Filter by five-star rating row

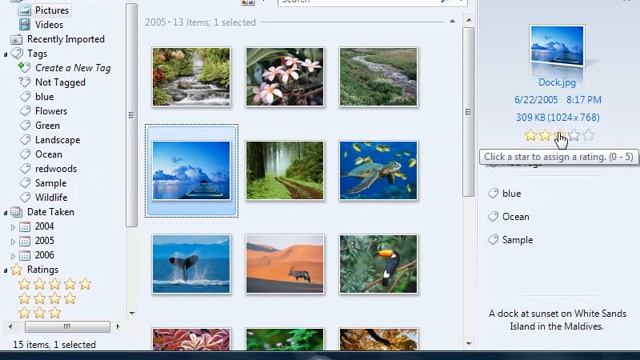pos(55,284)
